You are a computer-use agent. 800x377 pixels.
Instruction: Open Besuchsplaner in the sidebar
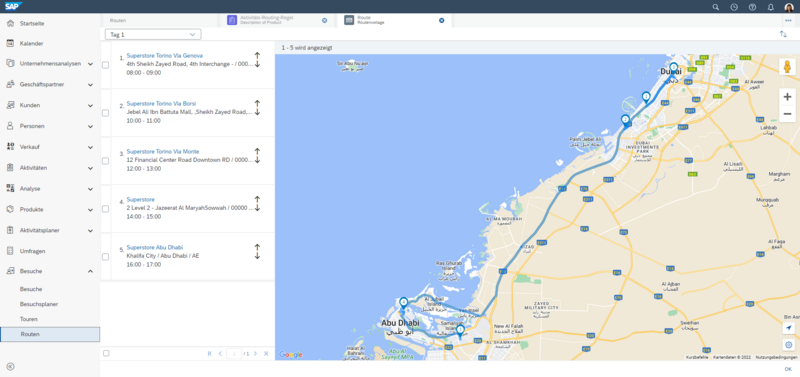click(39, 304)
